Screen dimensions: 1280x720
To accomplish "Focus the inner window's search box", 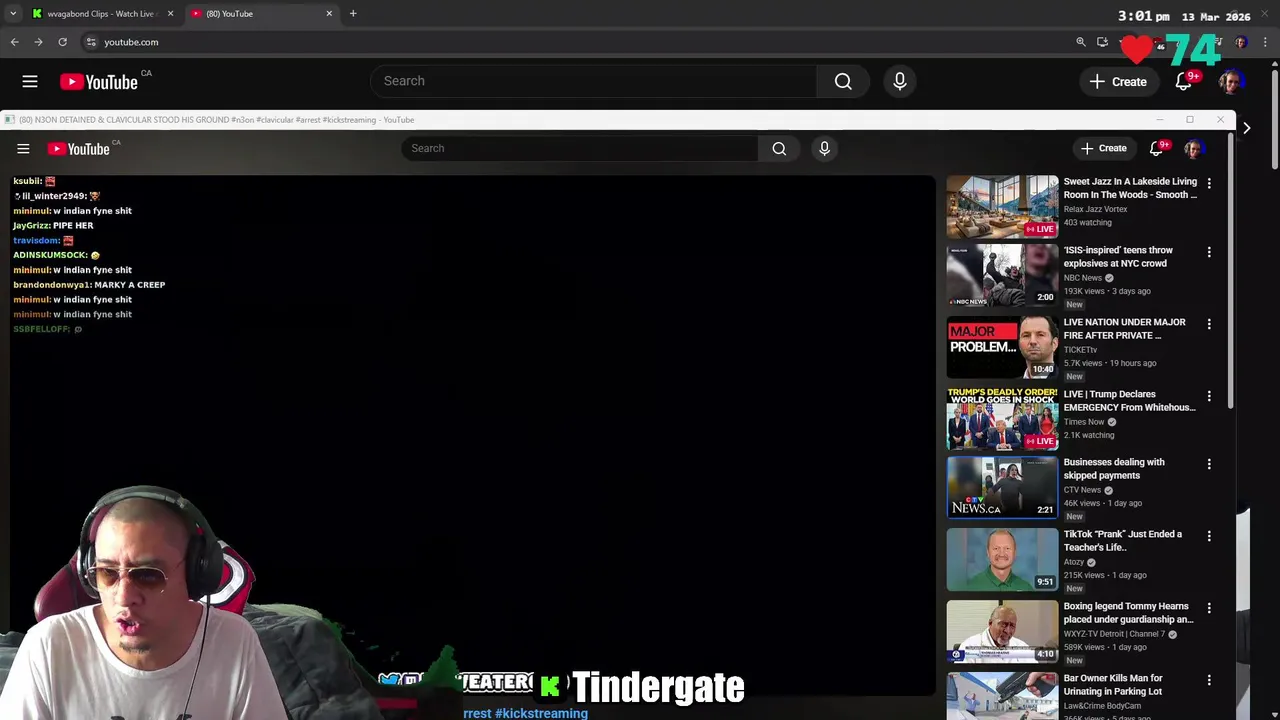I will 580,148.
